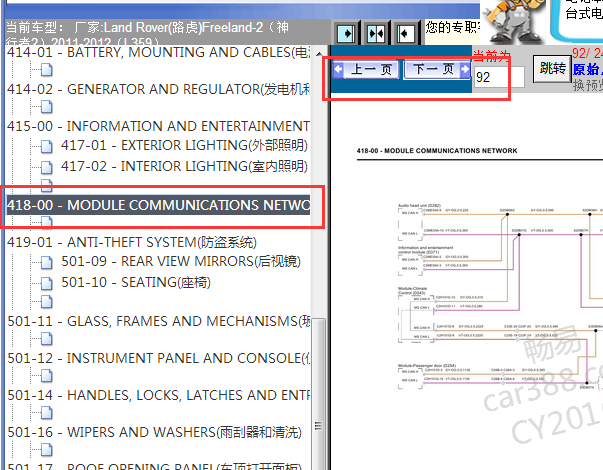Open 501-10 SEATING entry

[x=136, y=282]
